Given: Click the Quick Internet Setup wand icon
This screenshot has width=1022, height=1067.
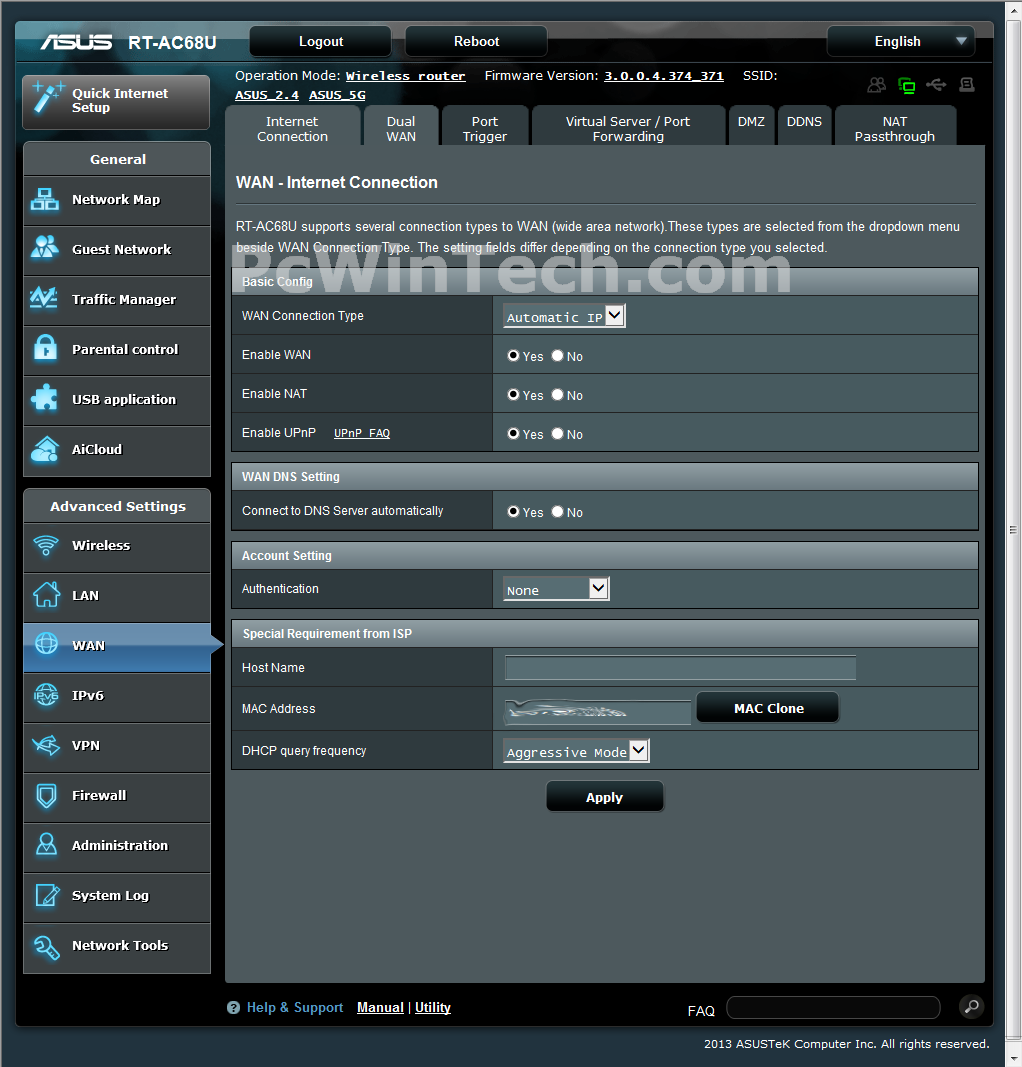Looking at the screenshot, I should point(48,97).
